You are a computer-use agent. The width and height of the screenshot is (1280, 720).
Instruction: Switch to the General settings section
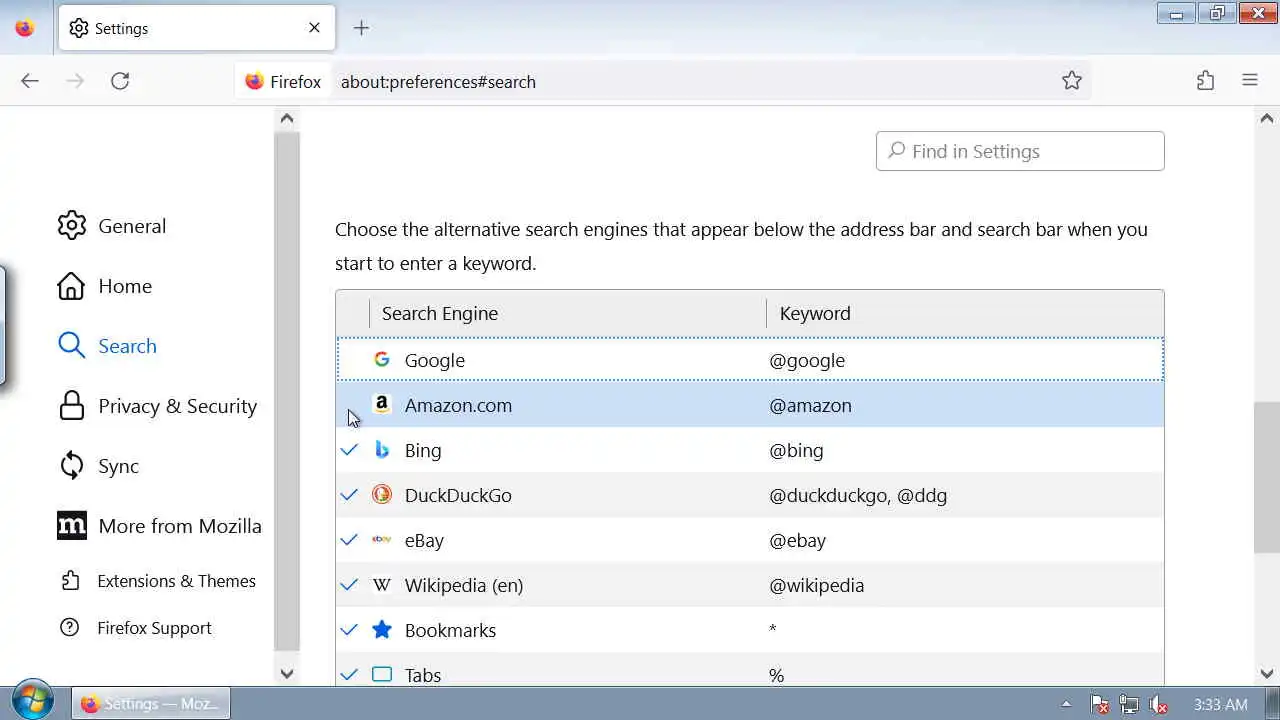point(131,226)
